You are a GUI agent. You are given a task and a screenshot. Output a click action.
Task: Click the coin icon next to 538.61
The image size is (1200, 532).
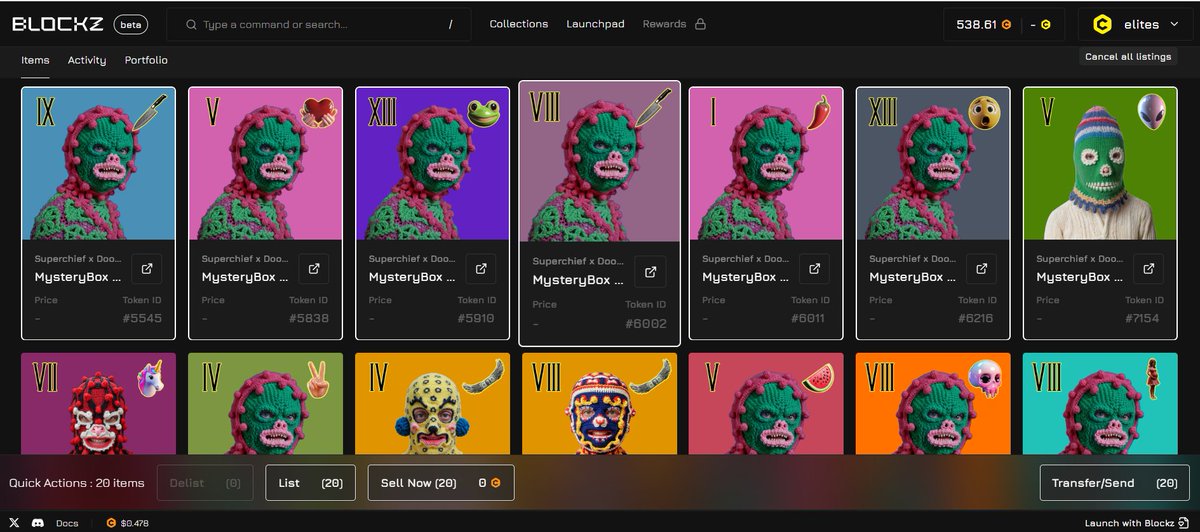coord(1007,24)
